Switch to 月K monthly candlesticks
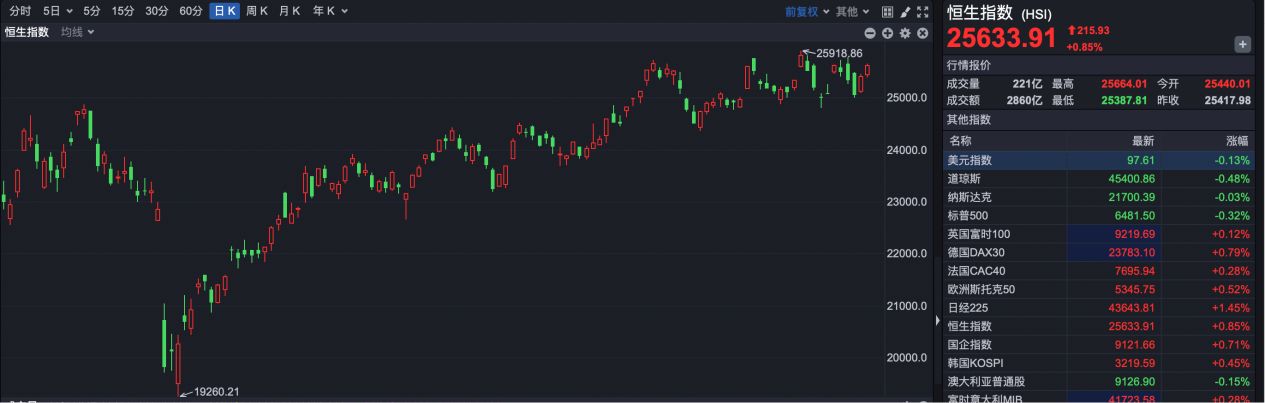 [290, 11]
